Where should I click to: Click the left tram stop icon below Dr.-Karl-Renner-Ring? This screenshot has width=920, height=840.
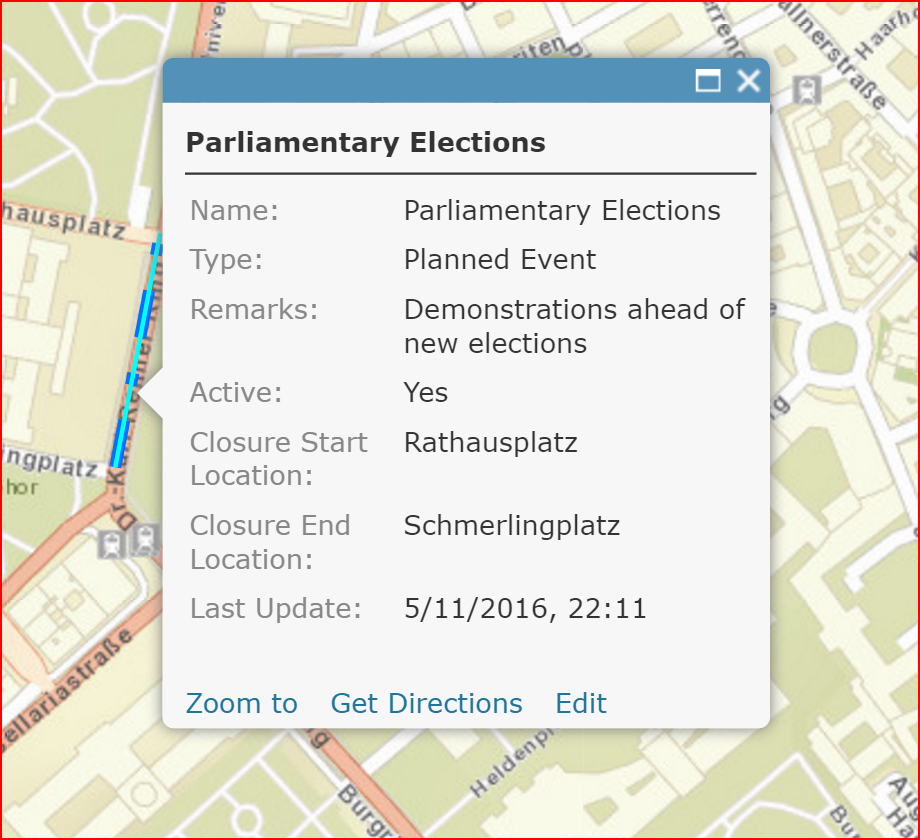point(111,544)
